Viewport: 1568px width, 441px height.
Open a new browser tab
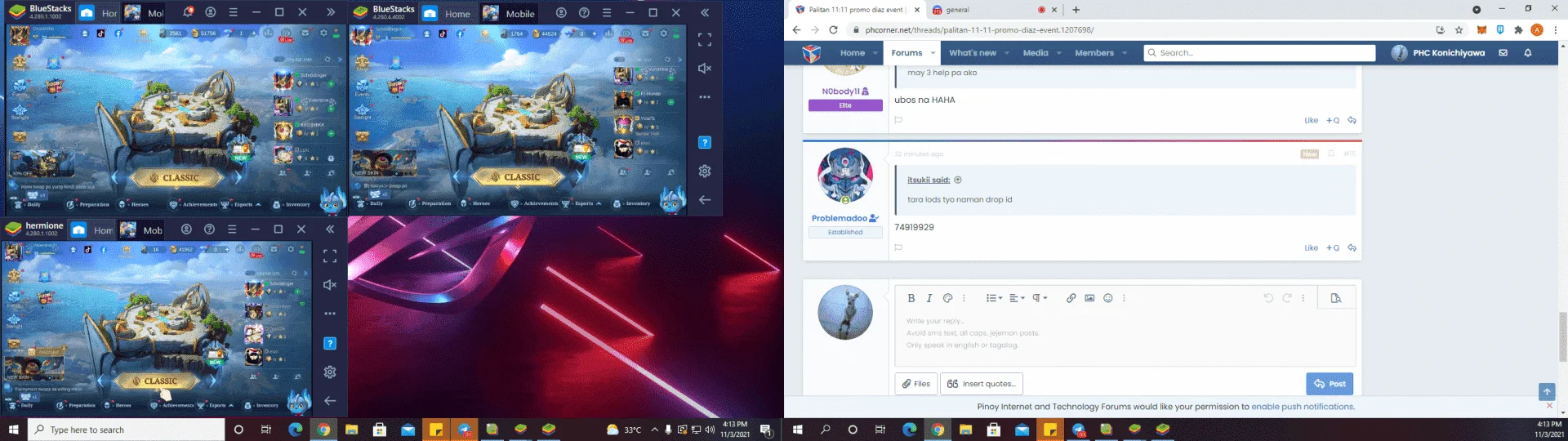(1076, 10)
